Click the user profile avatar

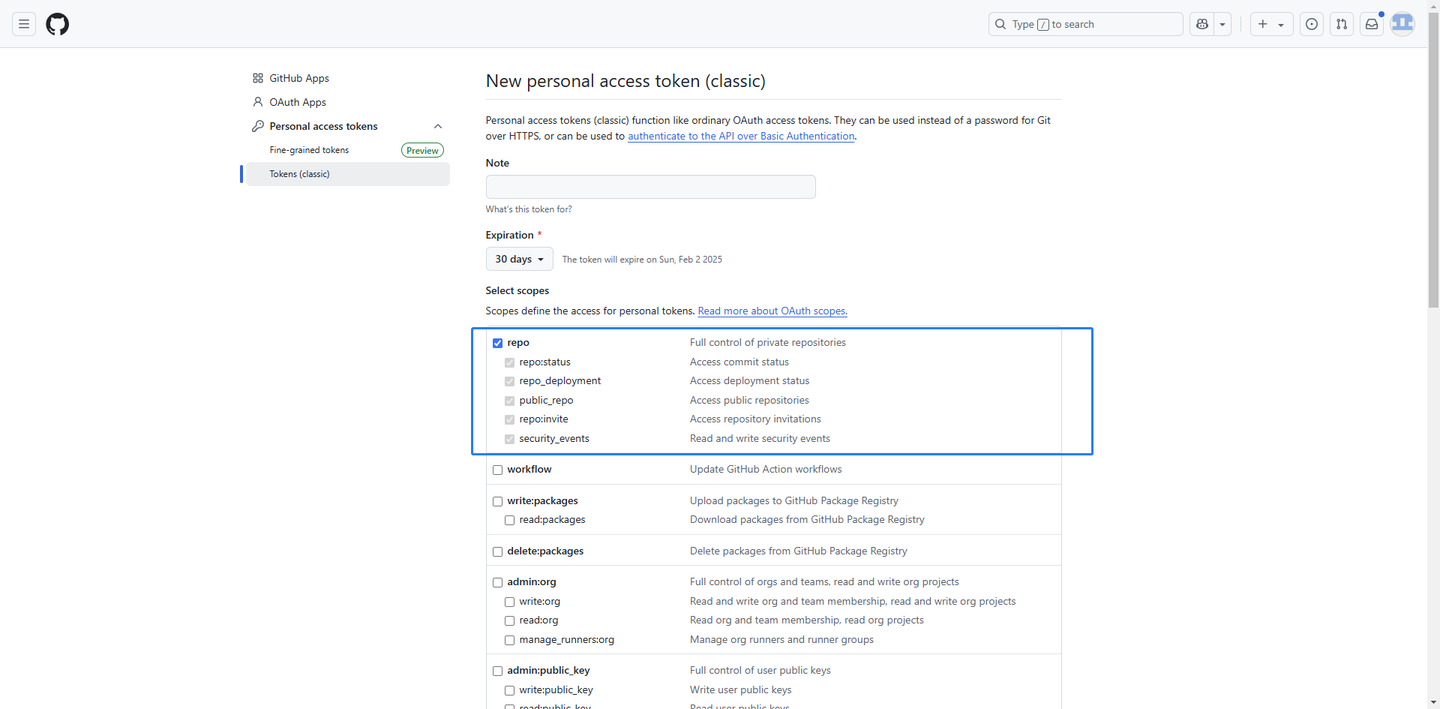1403,24
